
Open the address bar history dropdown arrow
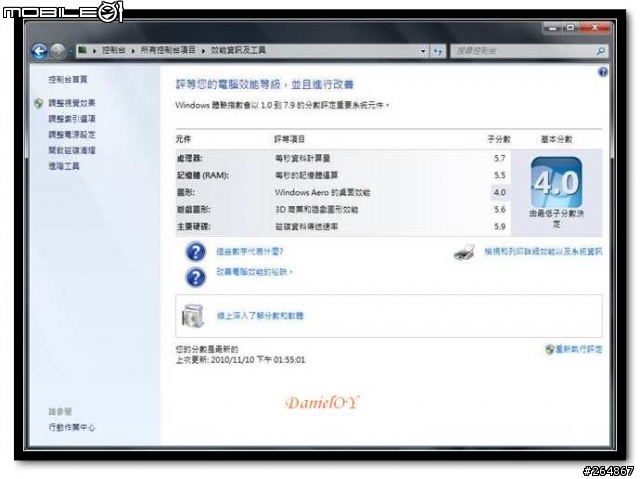point(423,51)
